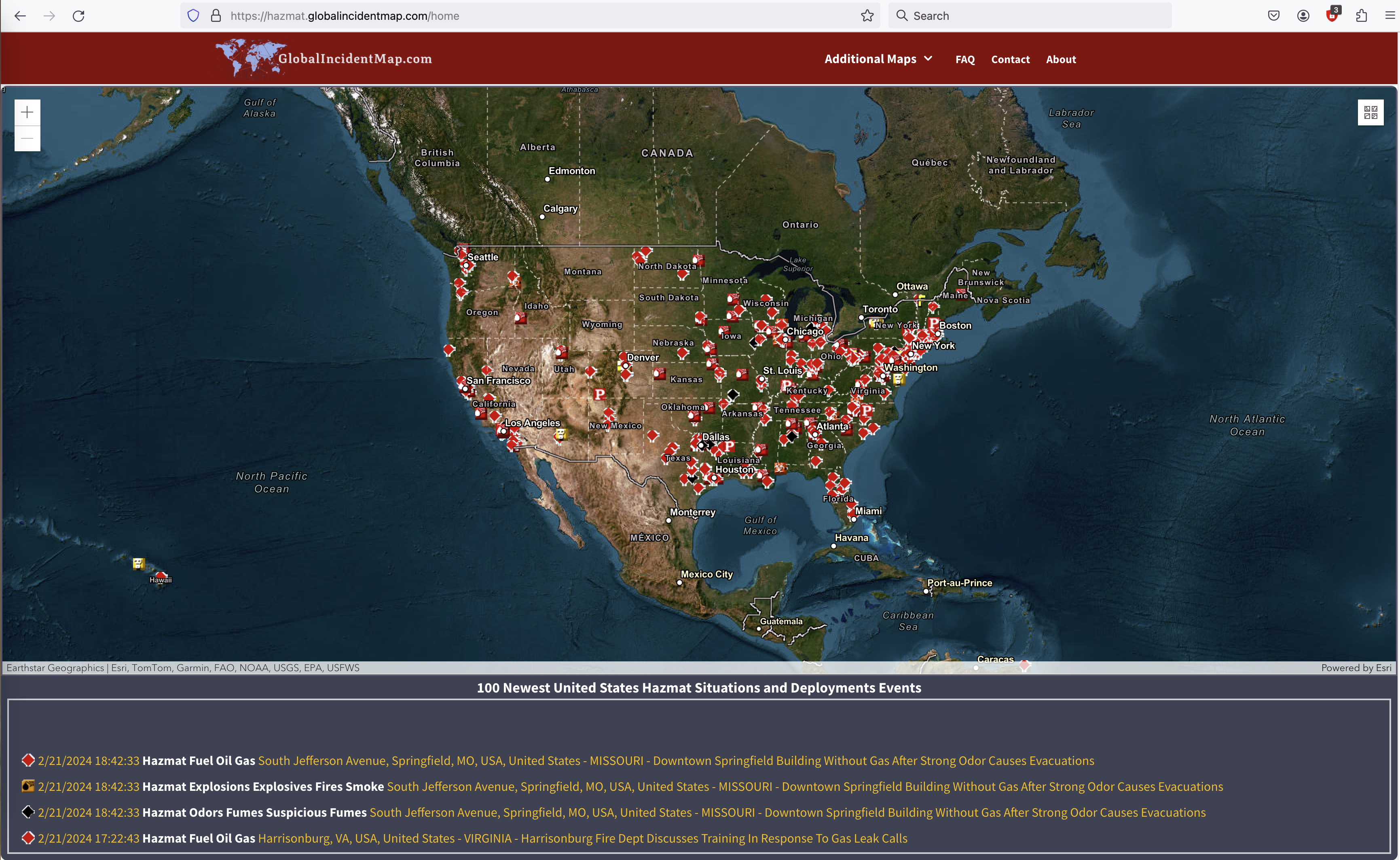Click the Powered by Esri attribution
Screen dimensions: 1400x860
pyautogui.click(x=1356, y=668)
